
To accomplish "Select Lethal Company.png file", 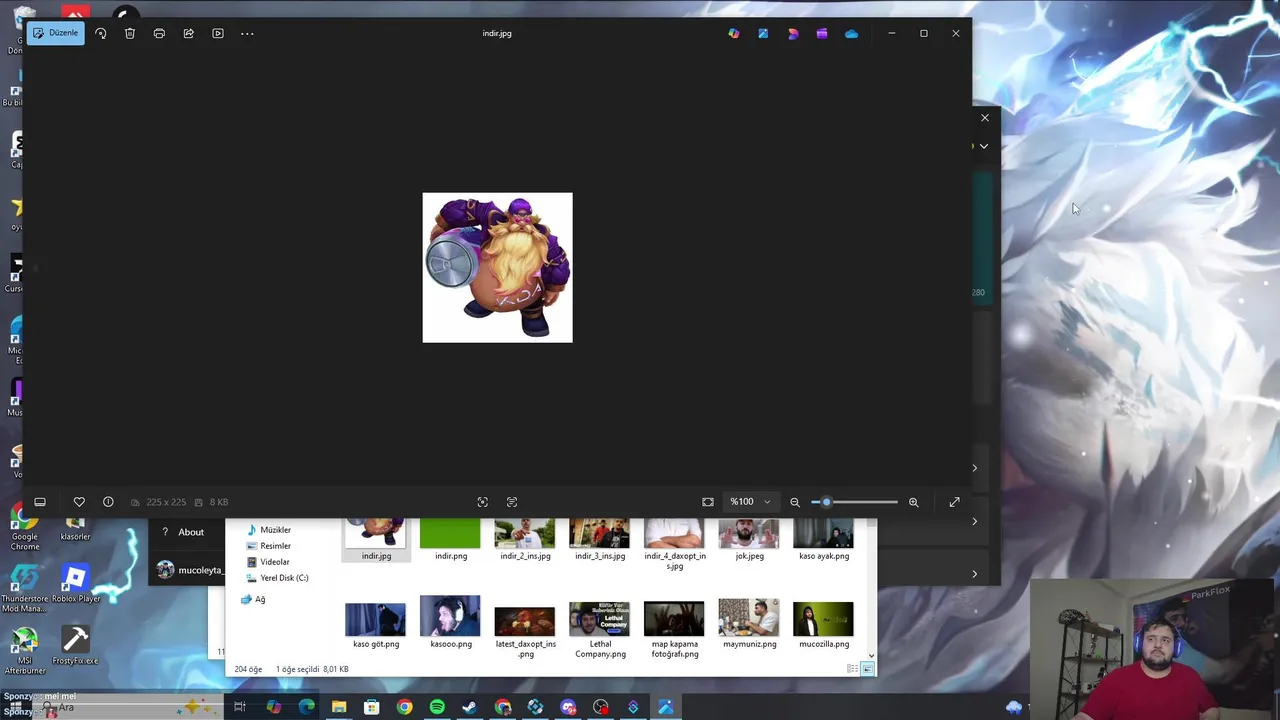I will click(x=600, y=630).
